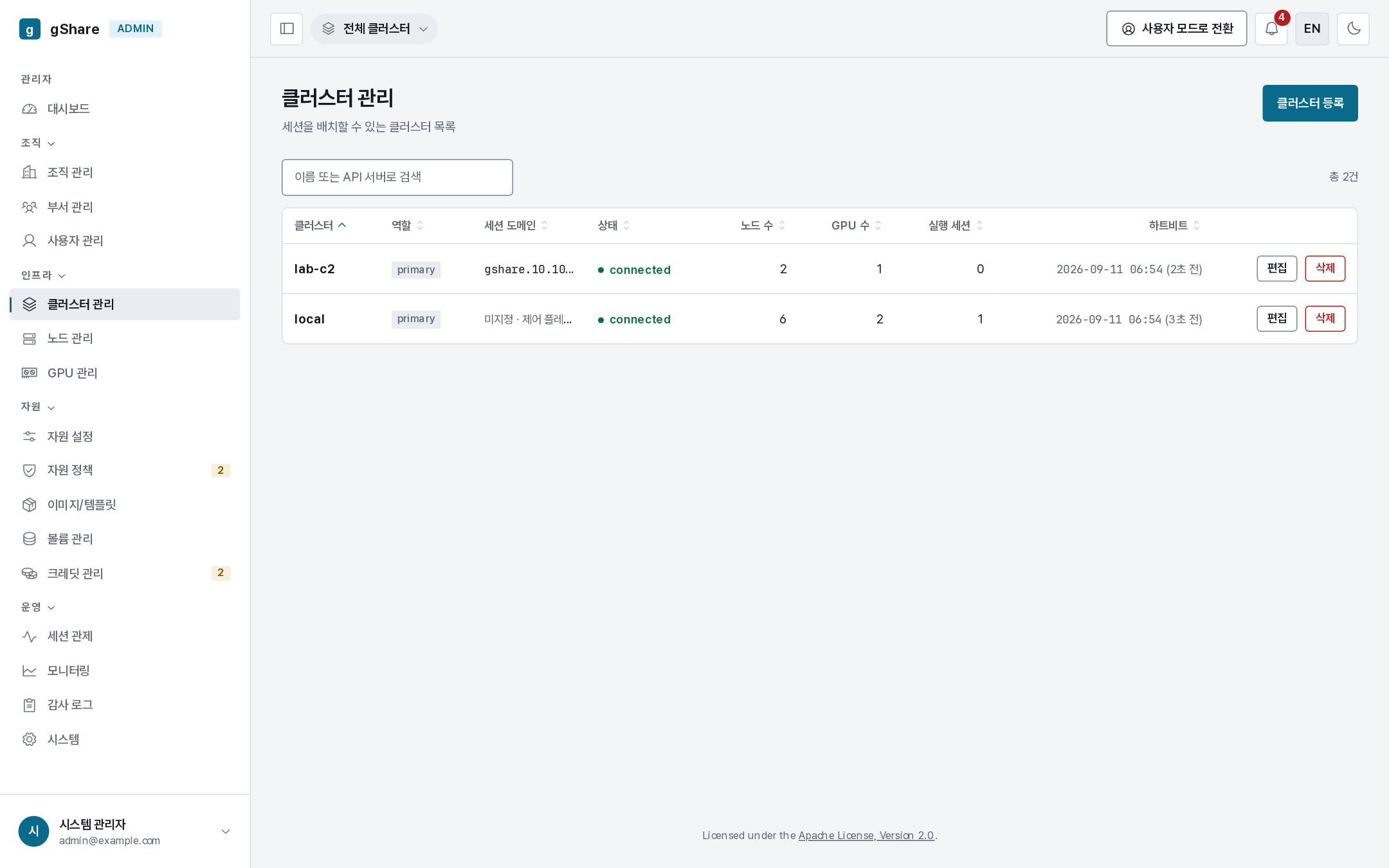Expand the 시스템 관리자 account menu
Screen dimensions: 1389x868
[125, 831]
